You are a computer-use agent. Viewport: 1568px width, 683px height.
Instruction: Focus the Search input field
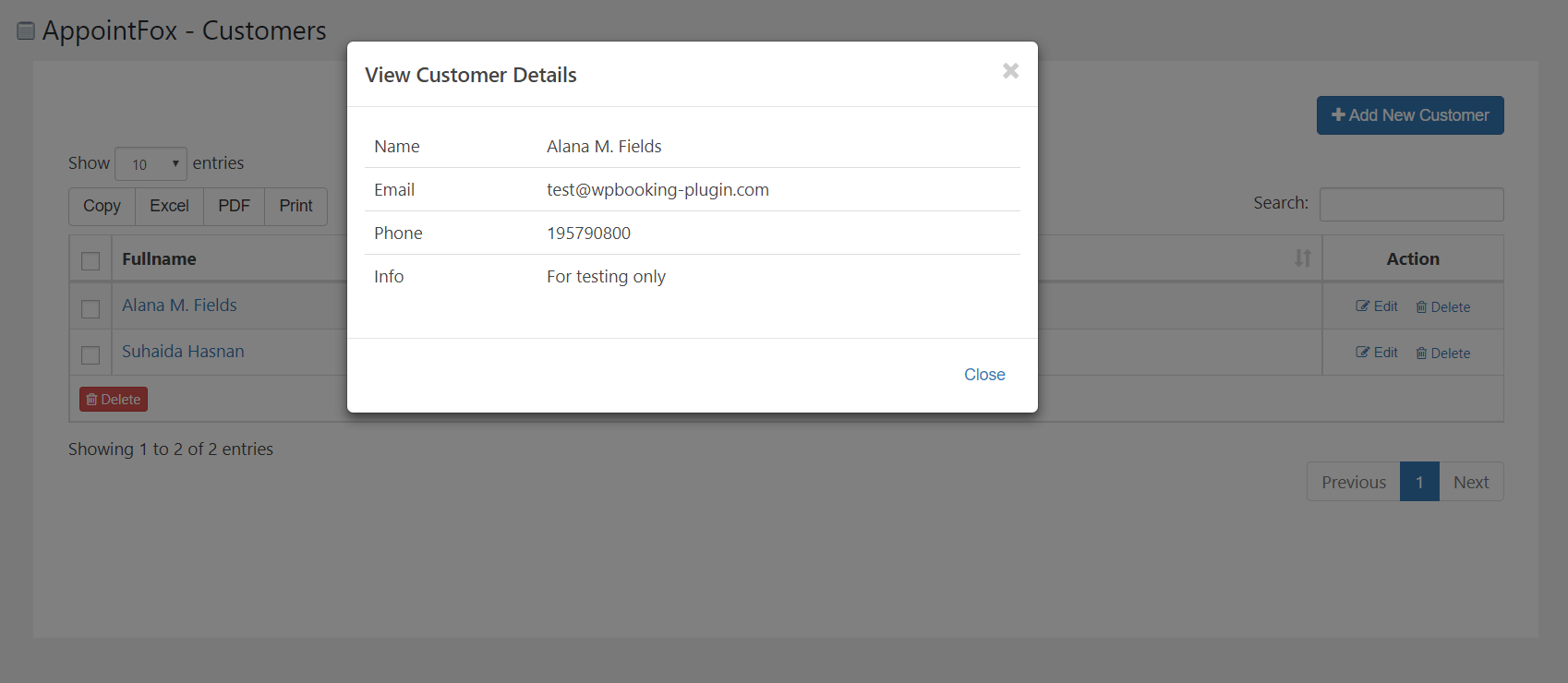click(x=1410, y=204)
